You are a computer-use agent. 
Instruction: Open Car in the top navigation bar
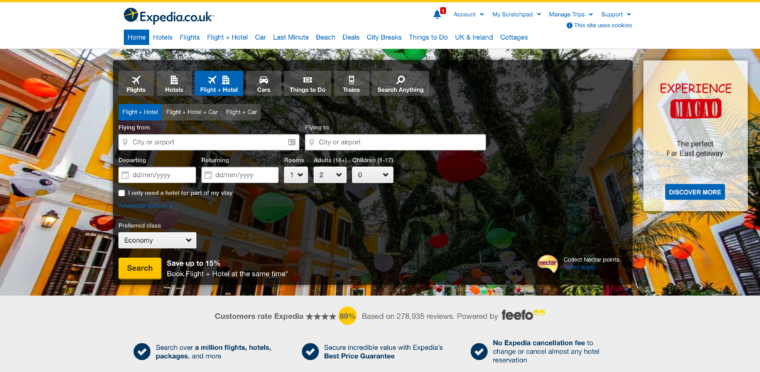point(260,37)
